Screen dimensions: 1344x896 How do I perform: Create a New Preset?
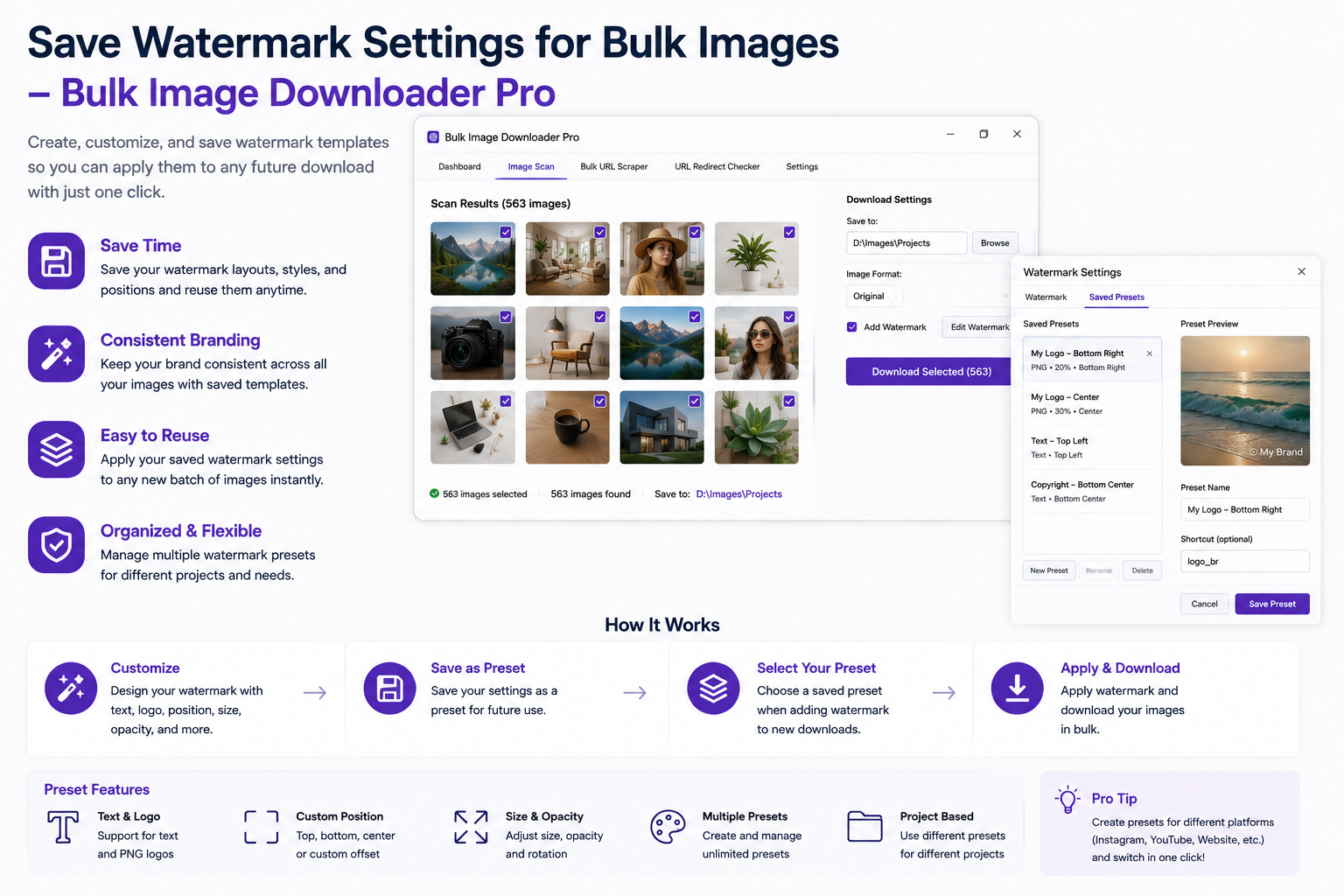[1049, 570]
